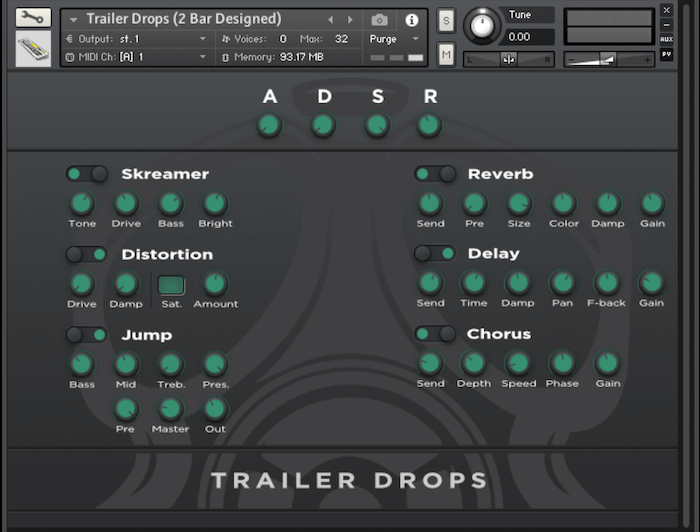
Task: Click the Tune knob
Action: pyautogui.click(x=481, y=26)
